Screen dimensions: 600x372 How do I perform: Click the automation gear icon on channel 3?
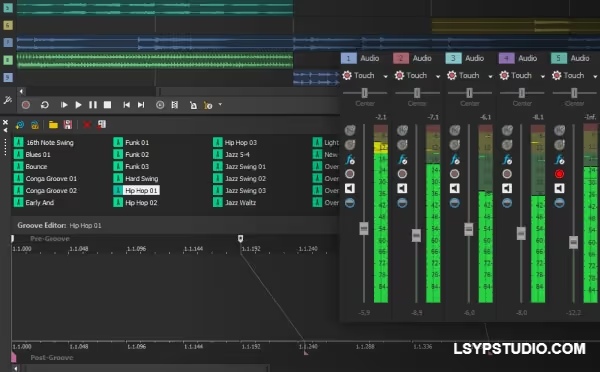[x=452, y=75]
